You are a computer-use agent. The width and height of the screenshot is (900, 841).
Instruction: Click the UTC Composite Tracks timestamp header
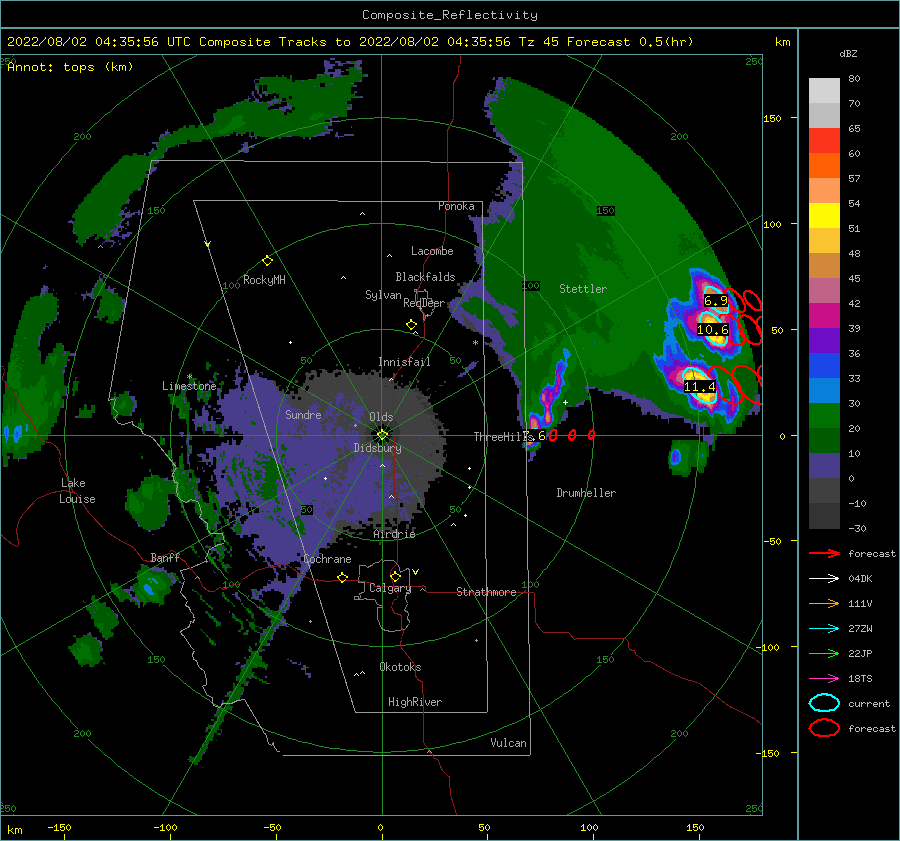350,42
